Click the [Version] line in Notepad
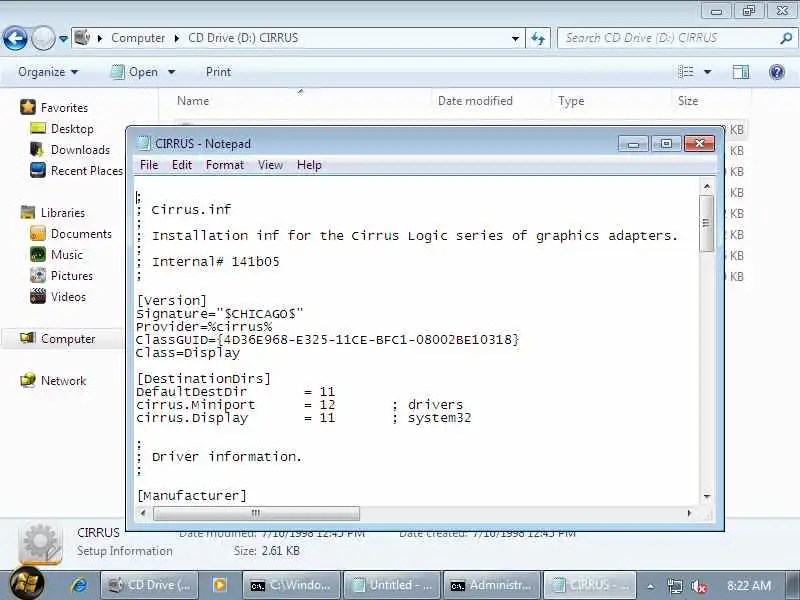800x600 pixels. pyautogui.click(x=171, y=301)
